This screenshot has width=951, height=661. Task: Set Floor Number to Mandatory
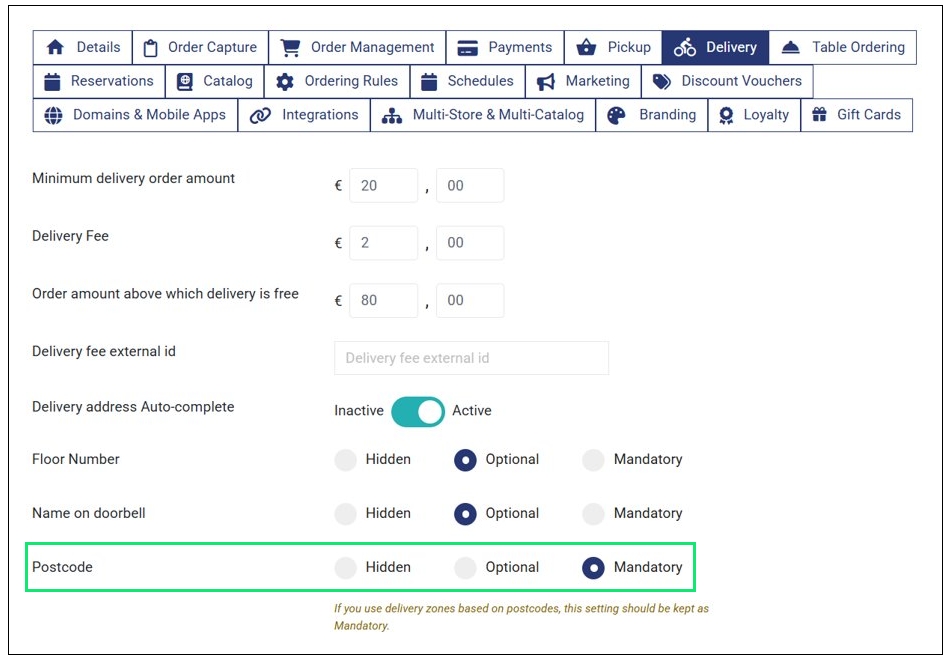pos(593,460)
